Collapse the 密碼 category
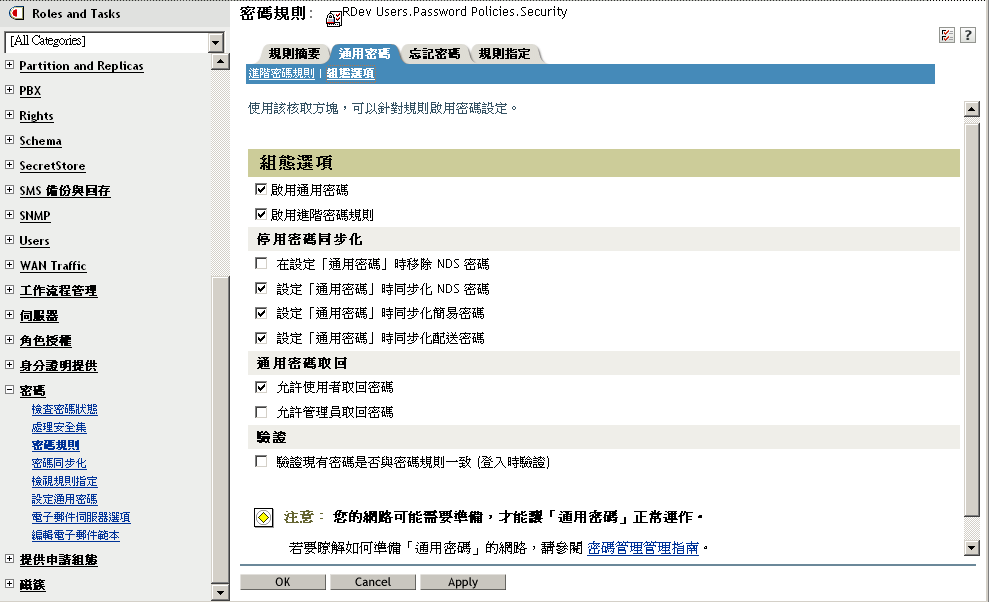The width and height of the screenshot is (989, 602). 9,390
